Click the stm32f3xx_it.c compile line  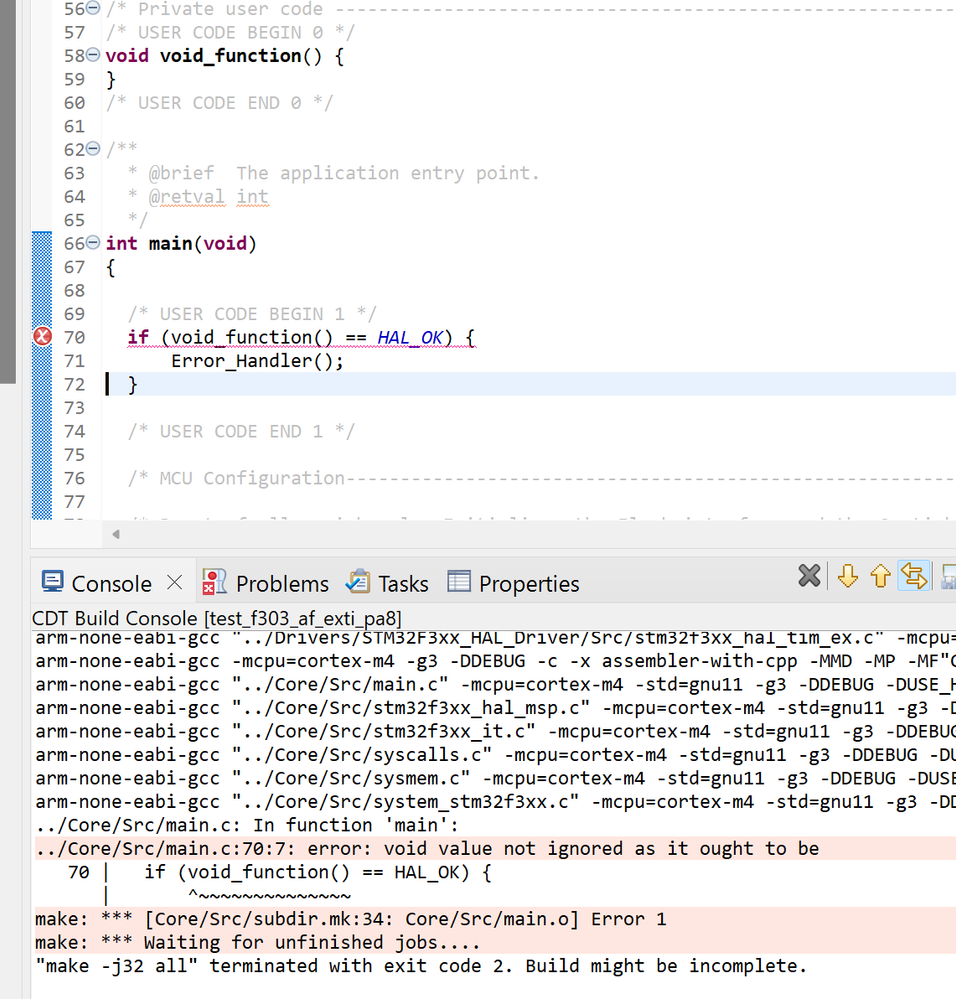(x=496, y=731)
